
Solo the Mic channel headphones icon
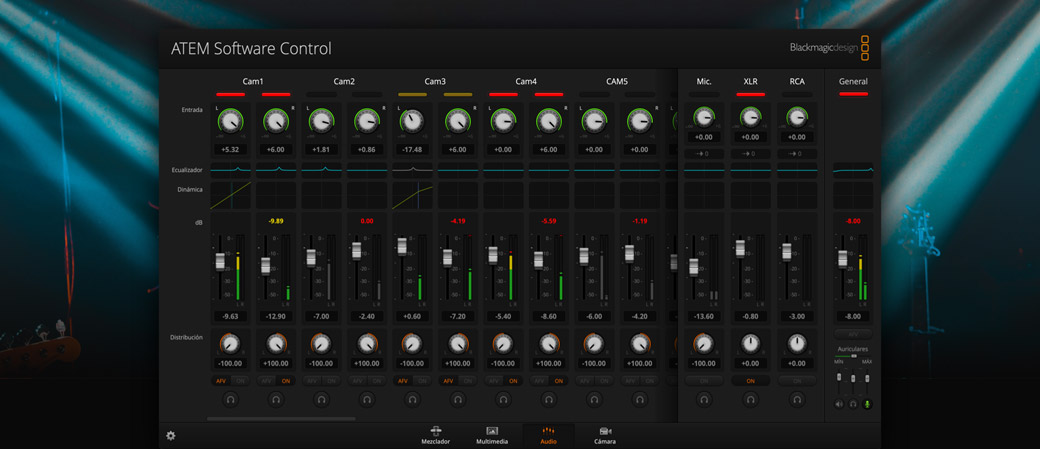704,400
